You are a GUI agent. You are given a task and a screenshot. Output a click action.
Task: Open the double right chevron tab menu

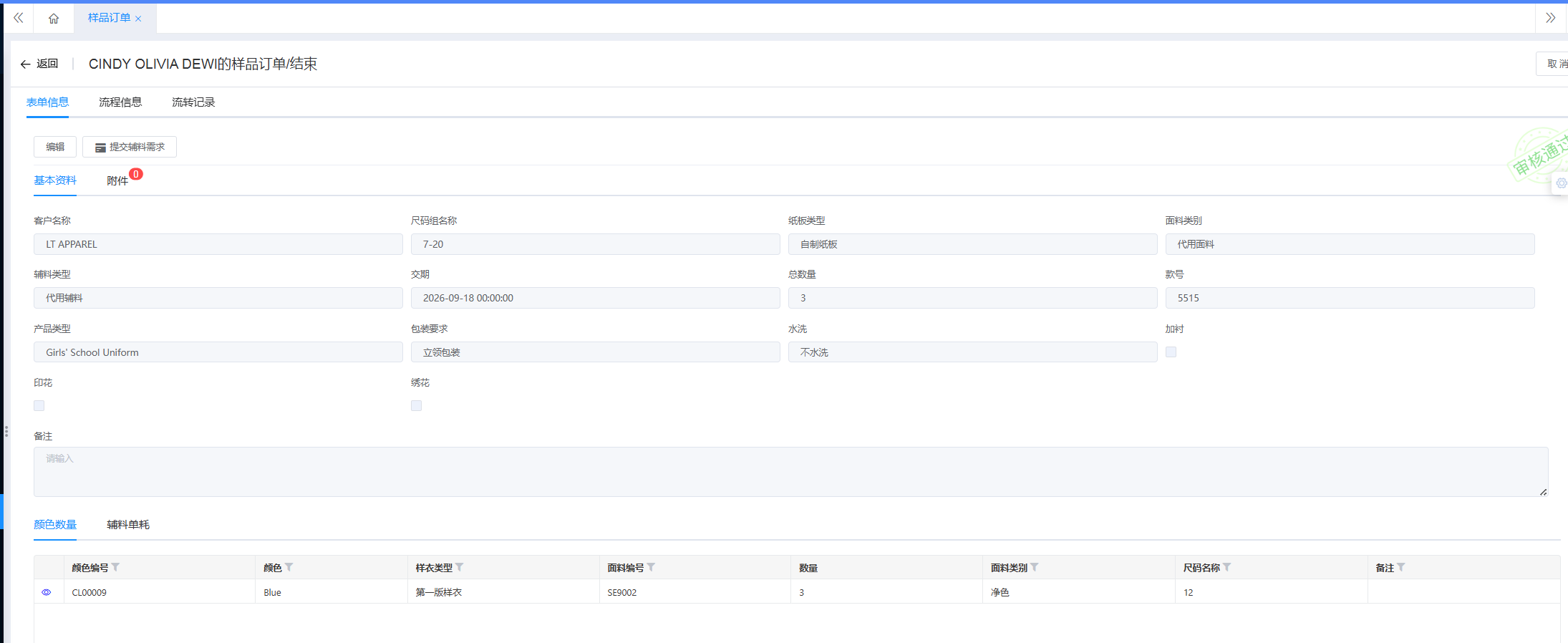[1550, 18]
